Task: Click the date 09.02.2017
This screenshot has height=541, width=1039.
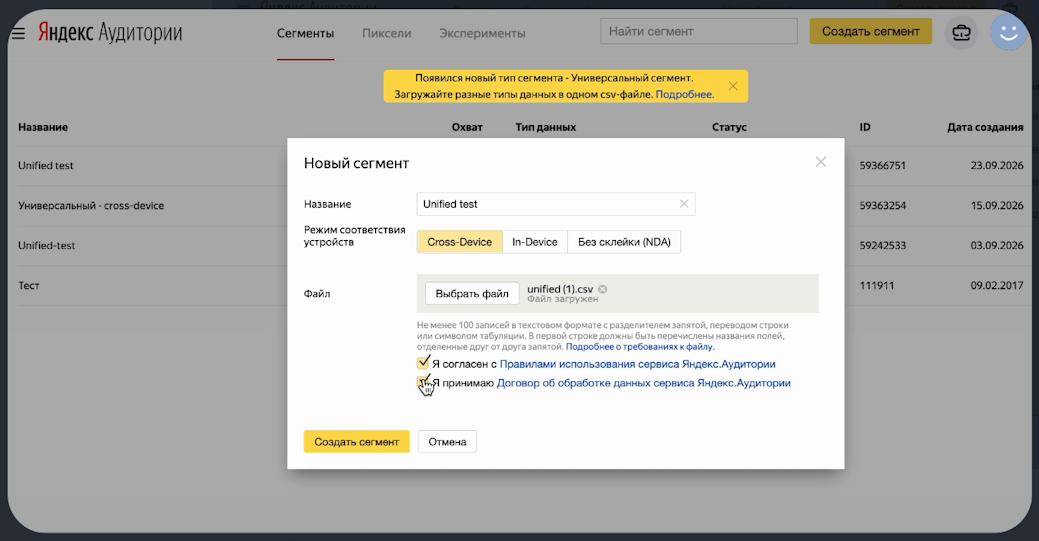Action: point(997,286)
